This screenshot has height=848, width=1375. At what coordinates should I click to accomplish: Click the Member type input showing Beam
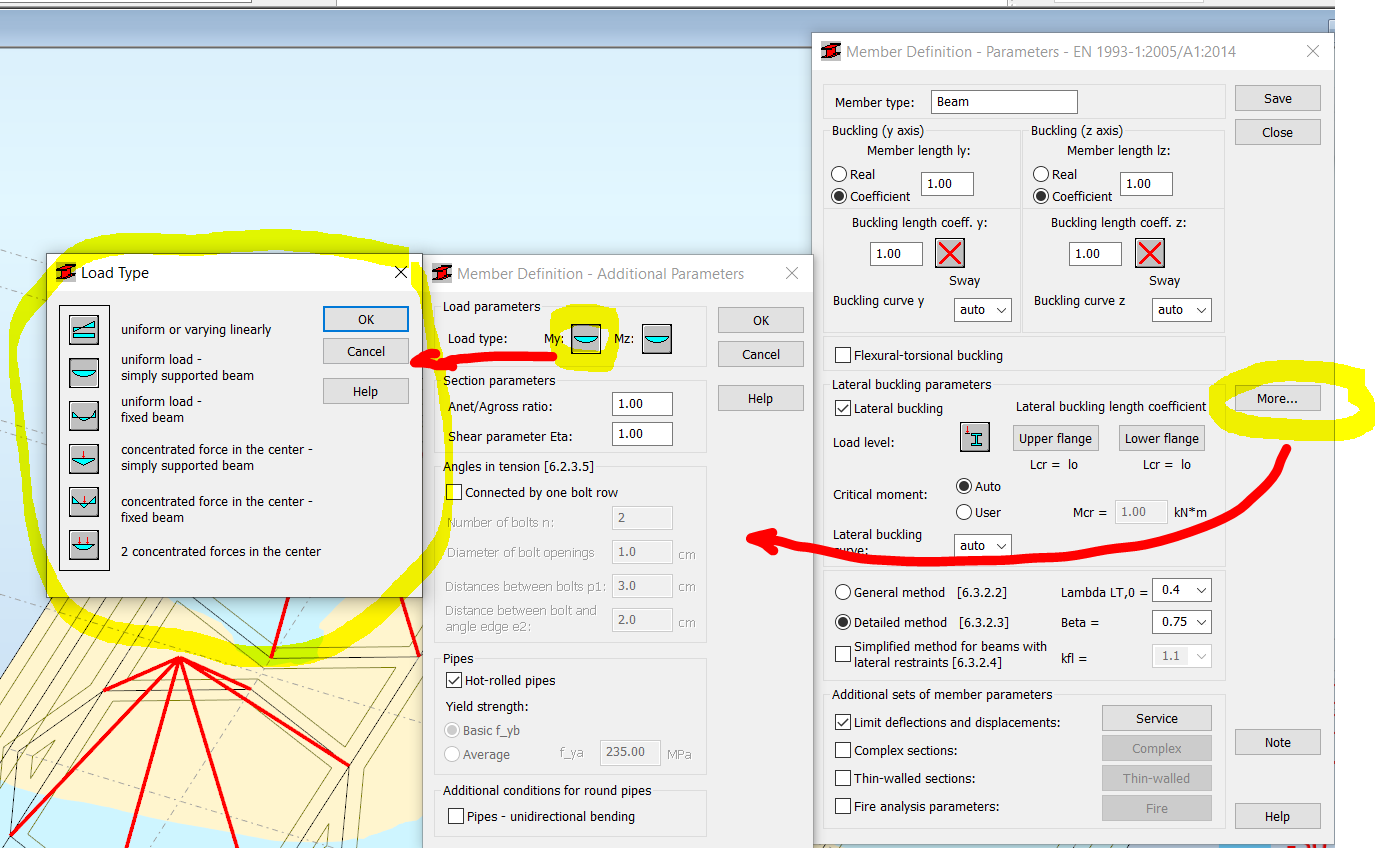tap(1003, 101)
